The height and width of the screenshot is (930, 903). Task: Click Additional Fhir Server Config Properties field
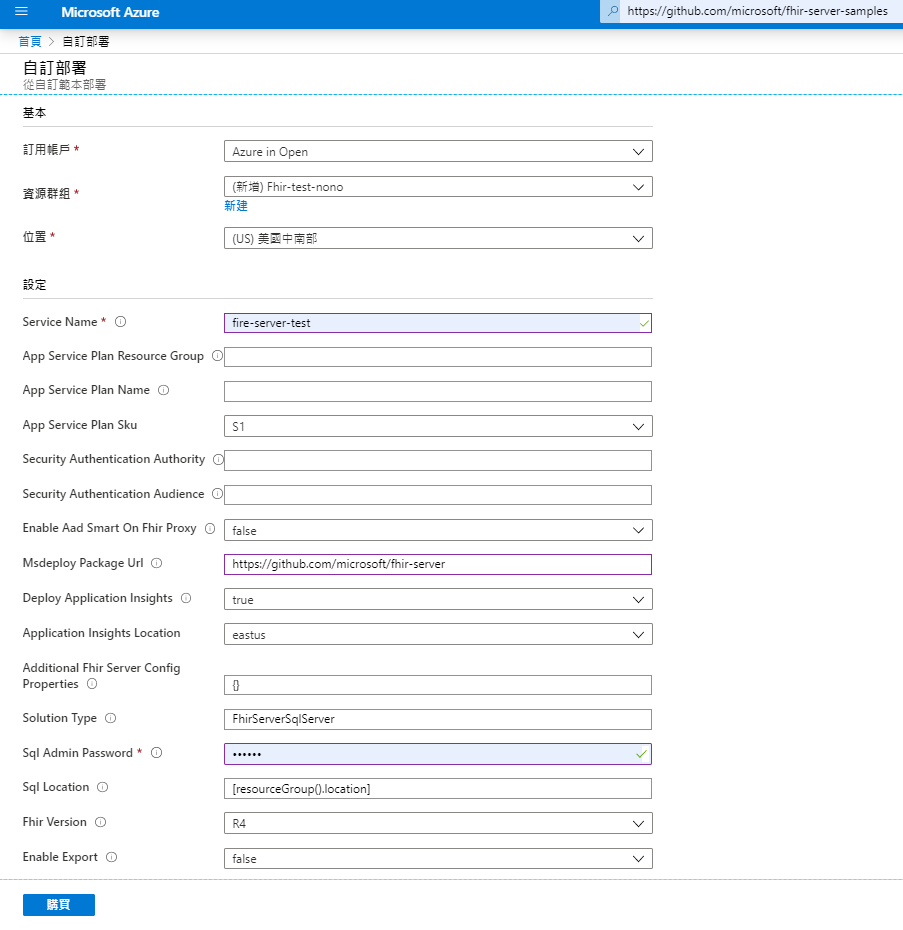pos(438,685)
